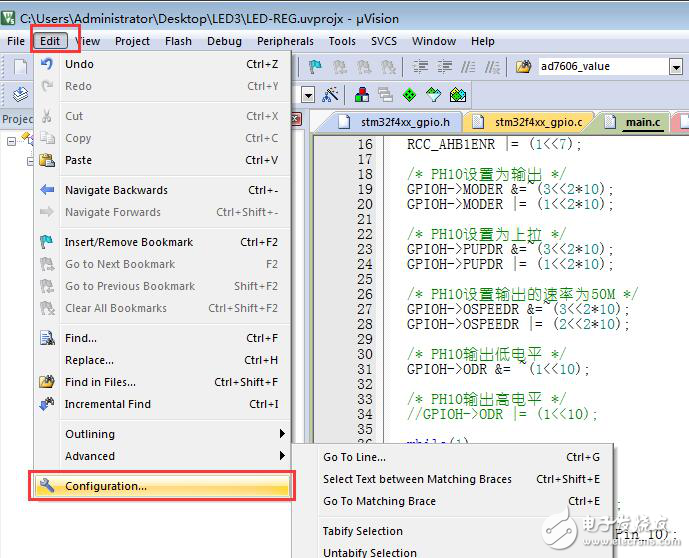
Task: Open the ad7606_value search dropdown
Action: coord(675,67)
